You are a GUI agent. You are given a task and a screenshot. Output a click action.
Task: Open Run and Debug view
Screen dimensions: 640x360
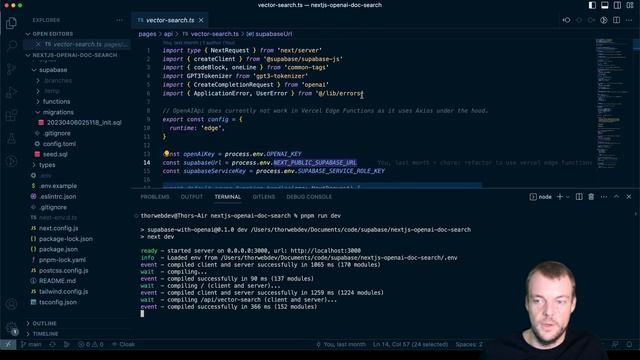tap(11, 92)
